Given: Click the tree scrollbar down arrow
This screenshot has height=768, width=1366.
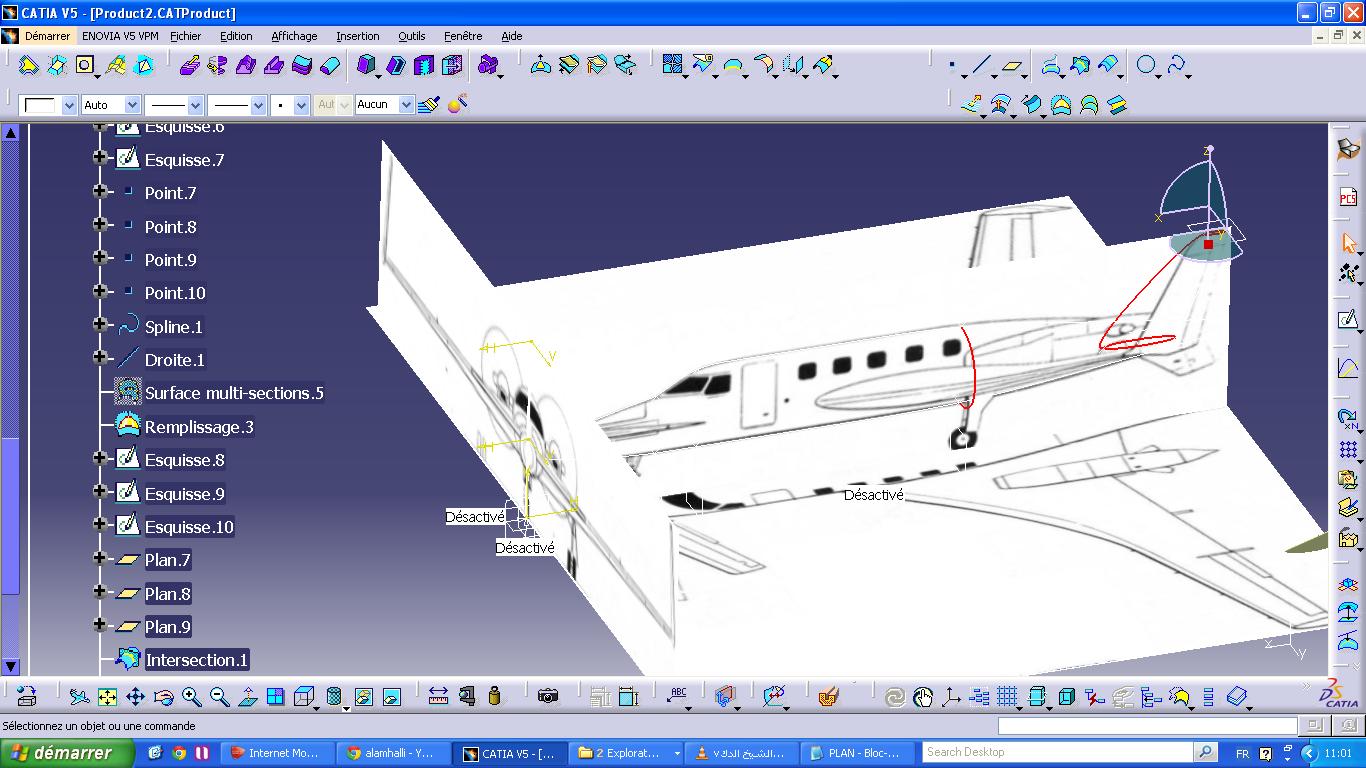Looking at the screenshot, I should [10, 666].
